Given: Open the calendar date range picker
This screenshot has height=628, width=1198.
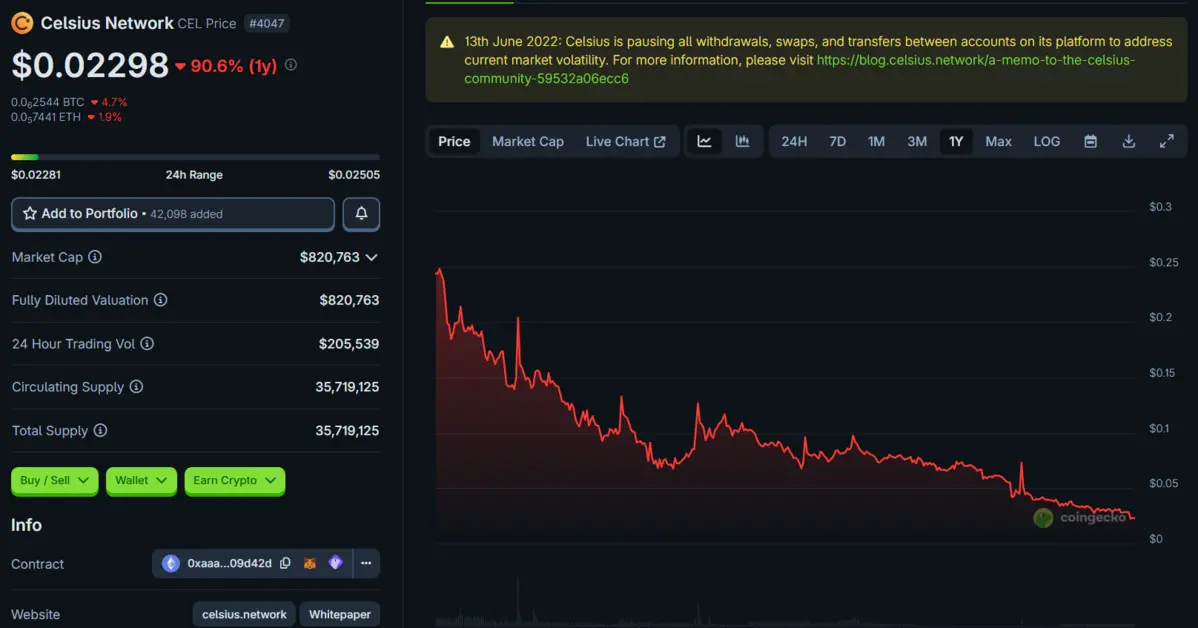Looking at the screenshot, I should [x=1090, y=142].
